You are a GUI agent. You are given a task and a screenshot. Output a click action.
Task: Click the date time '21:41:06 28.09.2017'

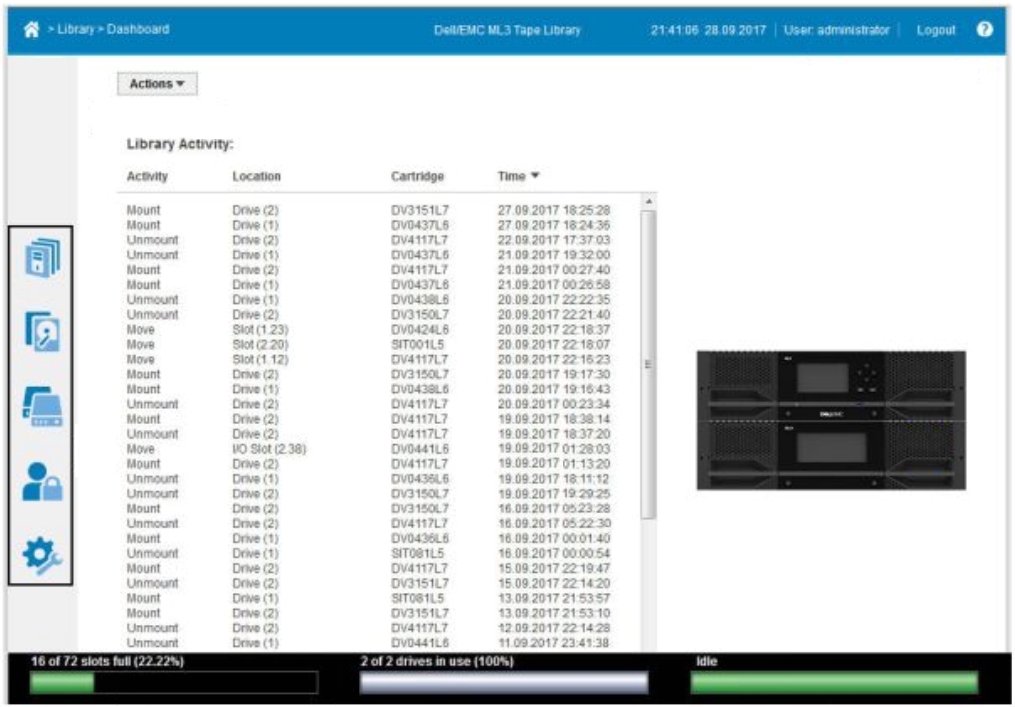point(708,30)
